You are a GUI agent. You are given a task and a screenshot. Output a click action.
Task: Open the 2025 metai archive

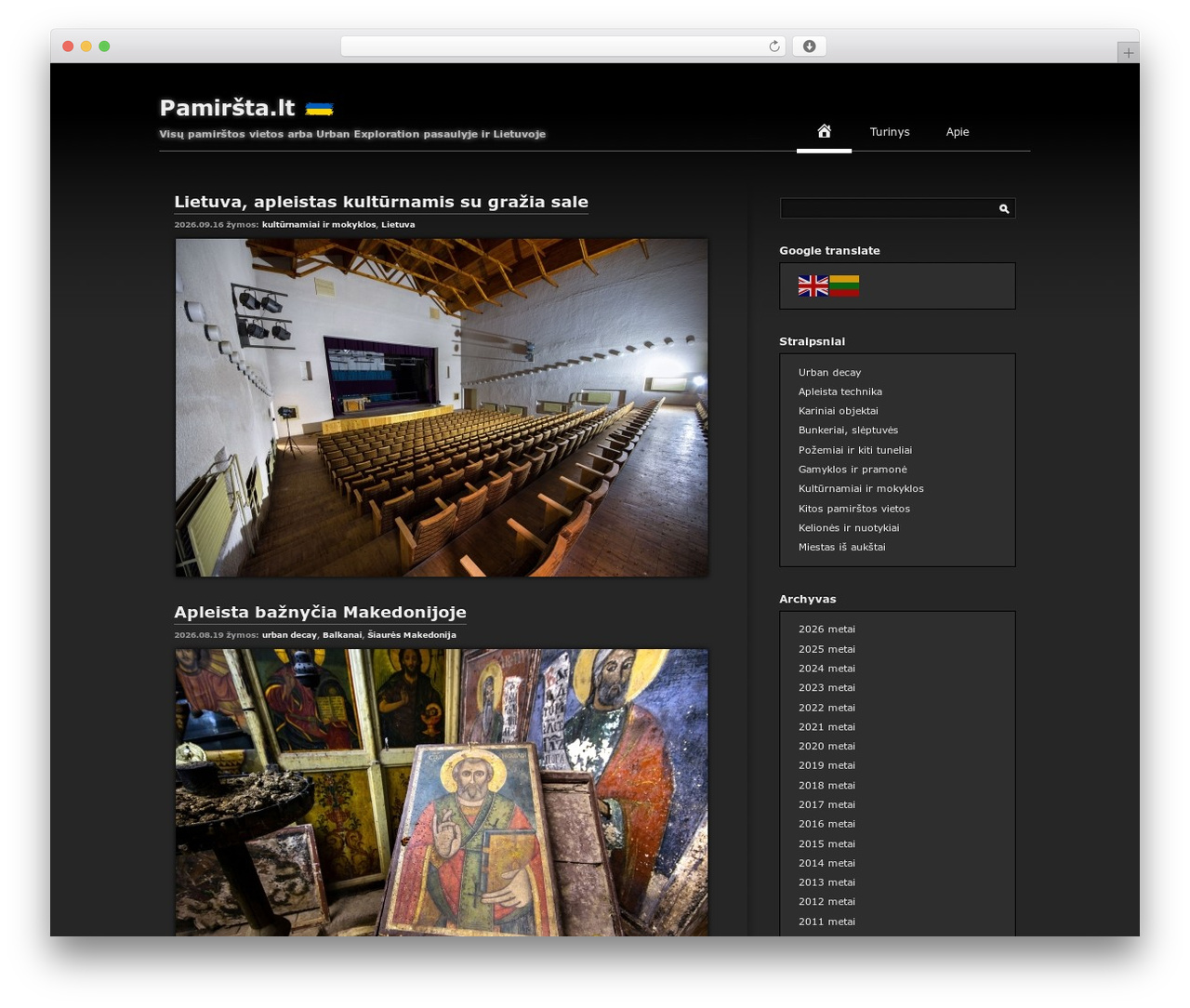[826, 649]
